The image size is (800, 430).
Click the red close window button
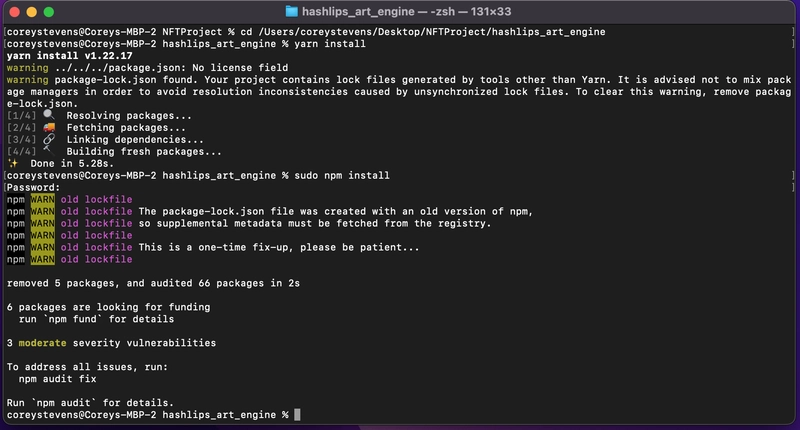(x=15, y=12)
